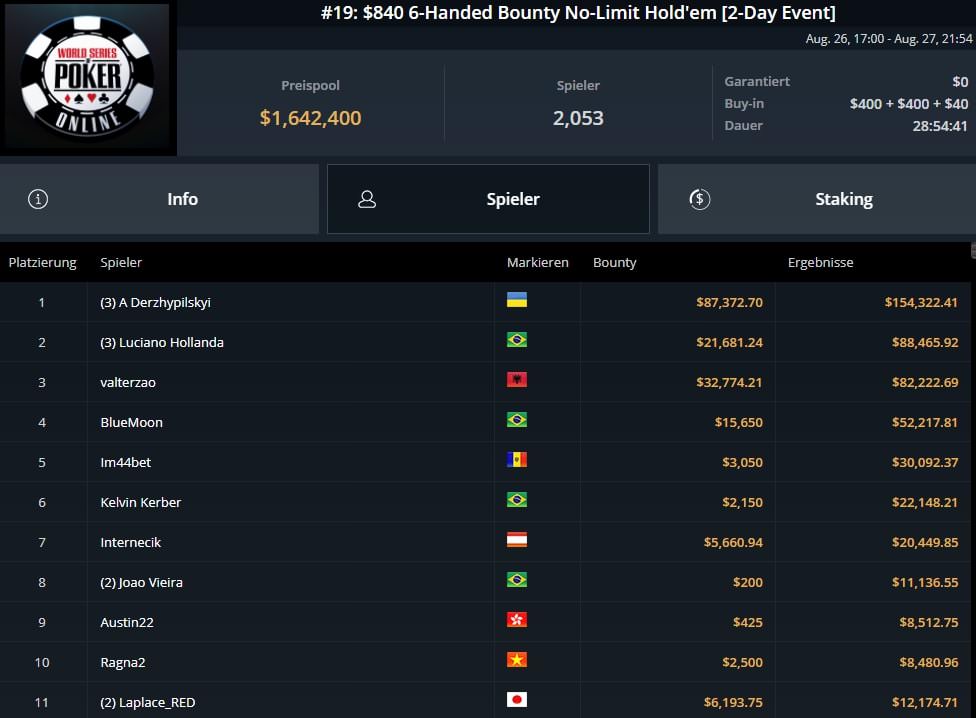Click Ukraine flag for A Derzhypilskyi
Viewport: 976px width, 718px height.
517,300
